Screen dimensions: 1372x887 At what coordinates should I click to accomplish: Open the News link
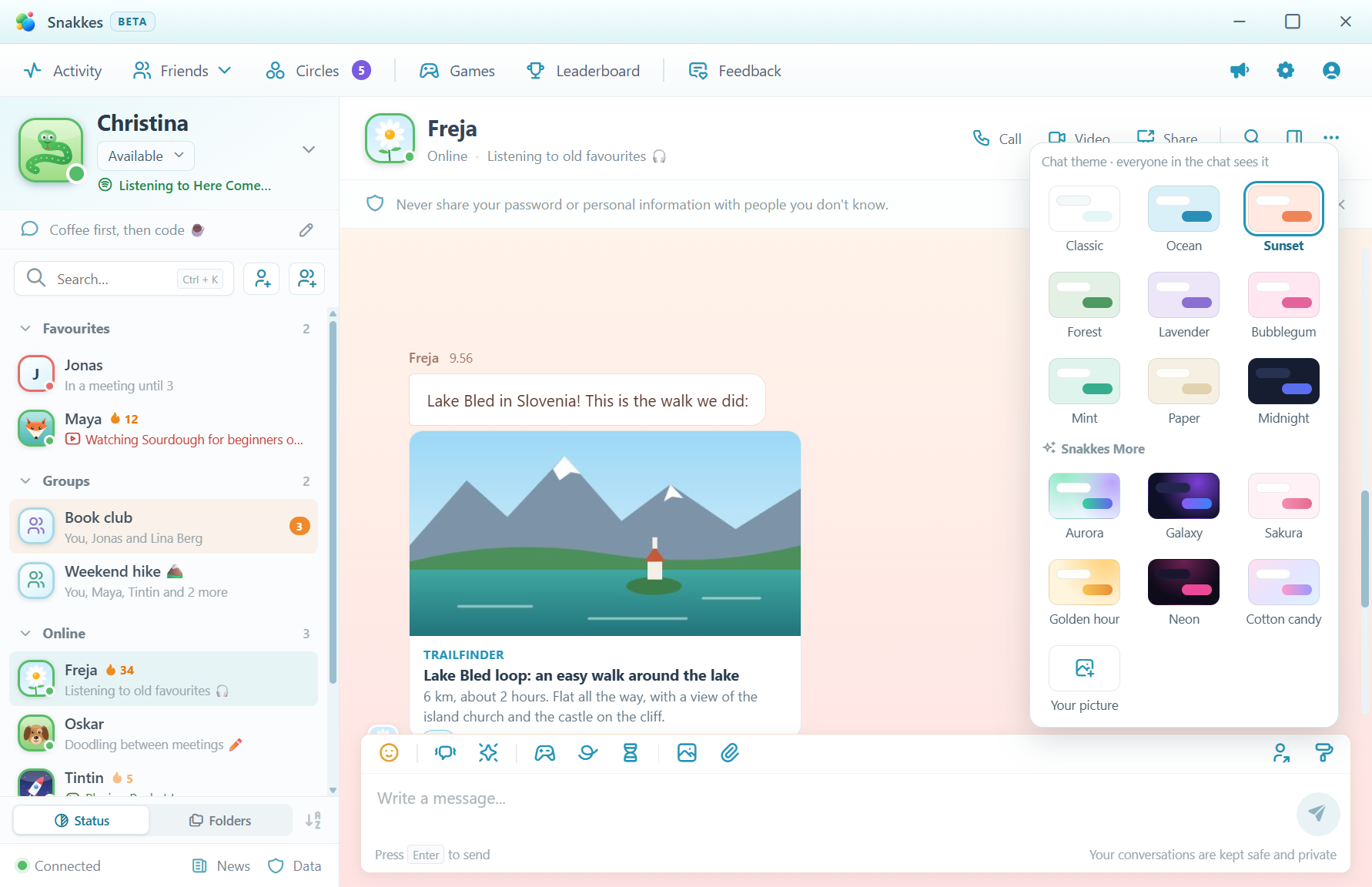click(222, 866)
